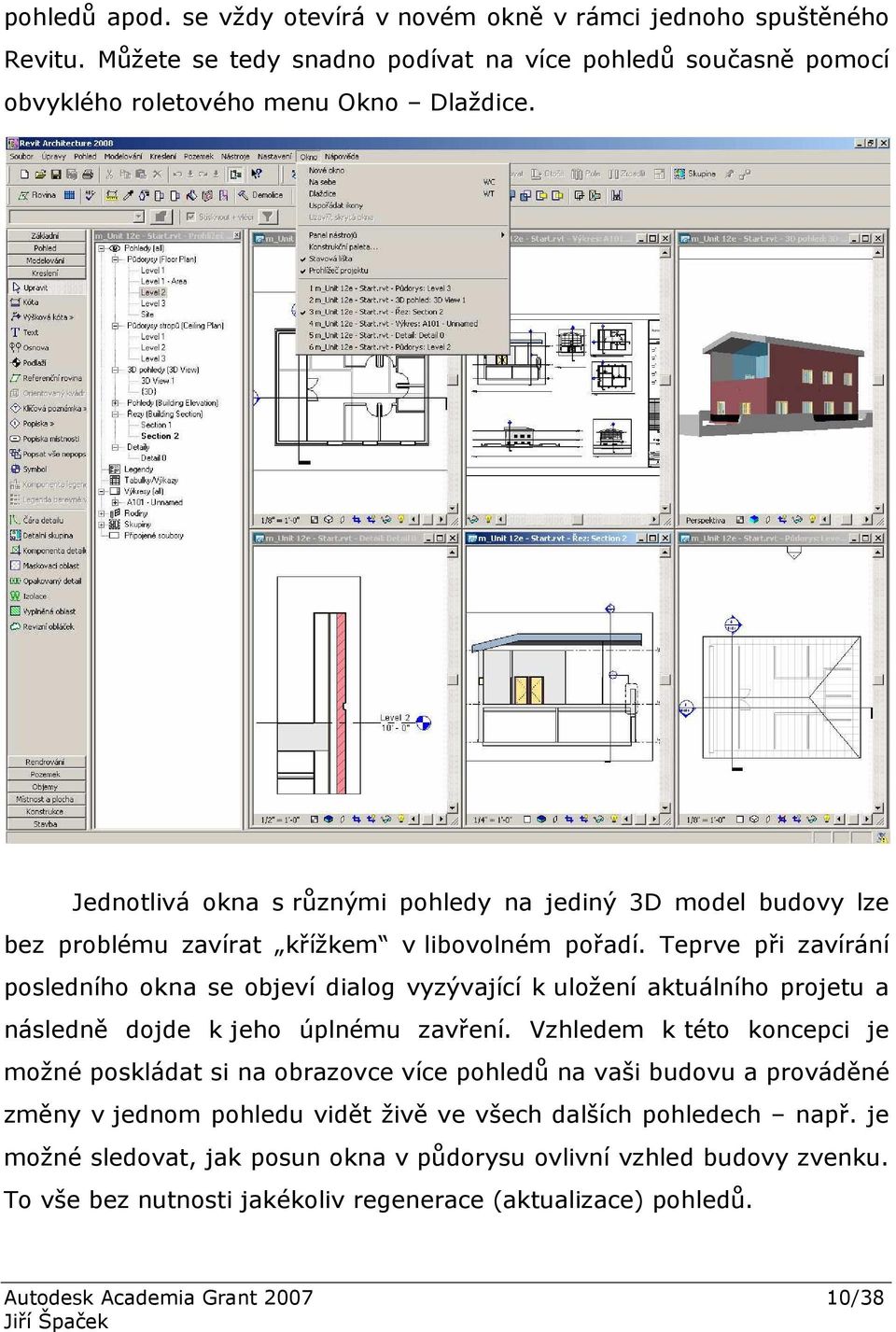896x1332 pixels.
Task: Select Section 2 in project browser
Action: pos(160,436)
